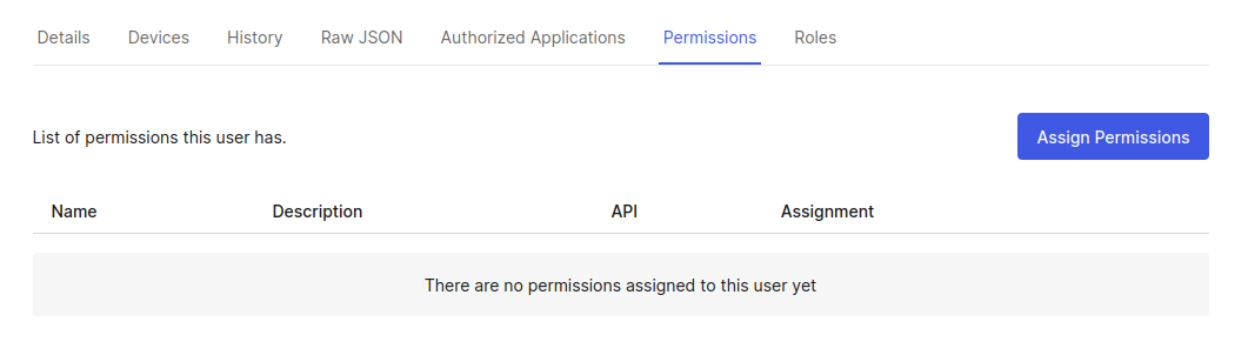Click the Assign Permissions button

[1113, 137]
